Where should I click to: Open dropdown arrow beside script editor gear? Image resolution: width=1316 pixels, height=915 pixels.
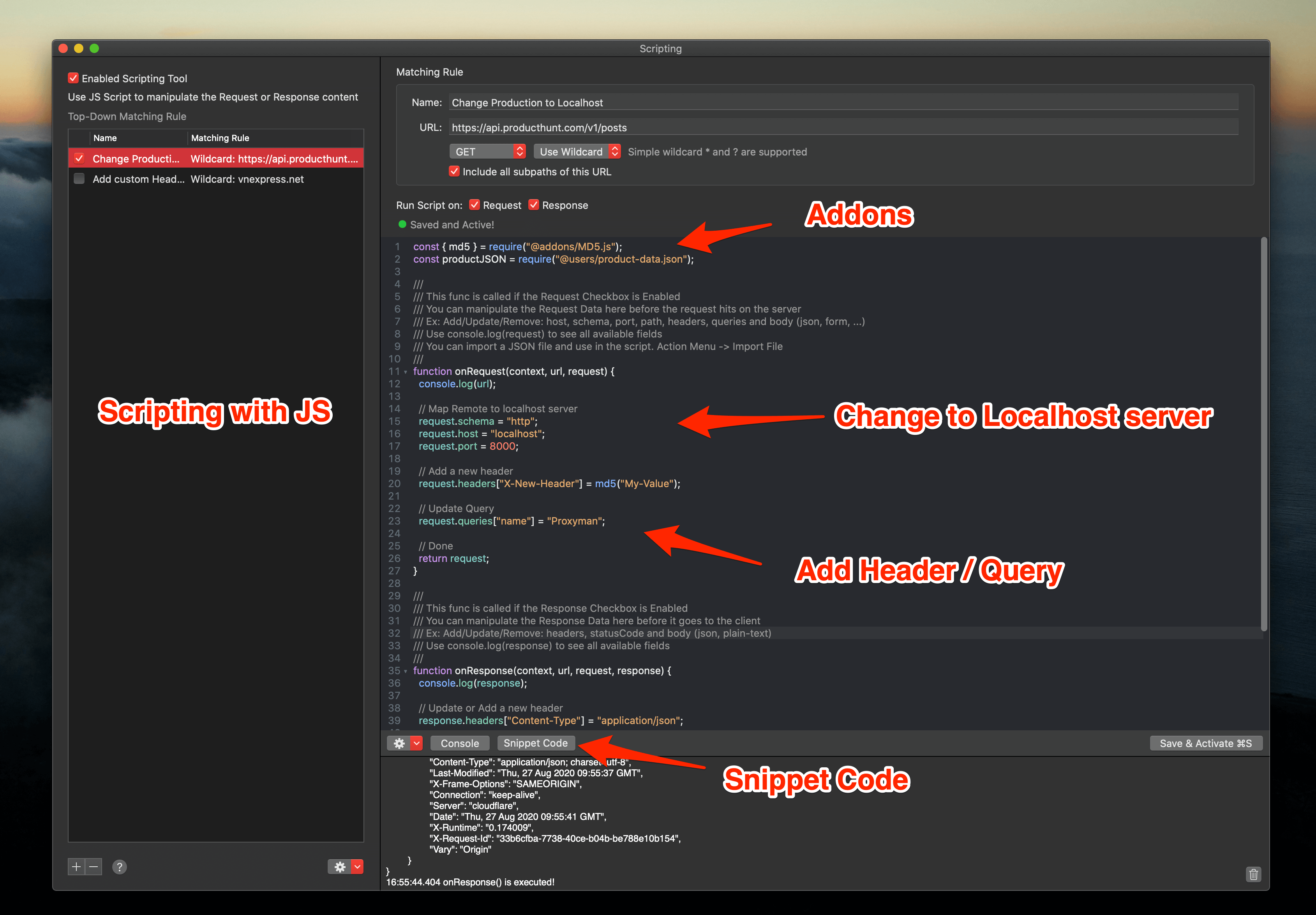[417, 743]
